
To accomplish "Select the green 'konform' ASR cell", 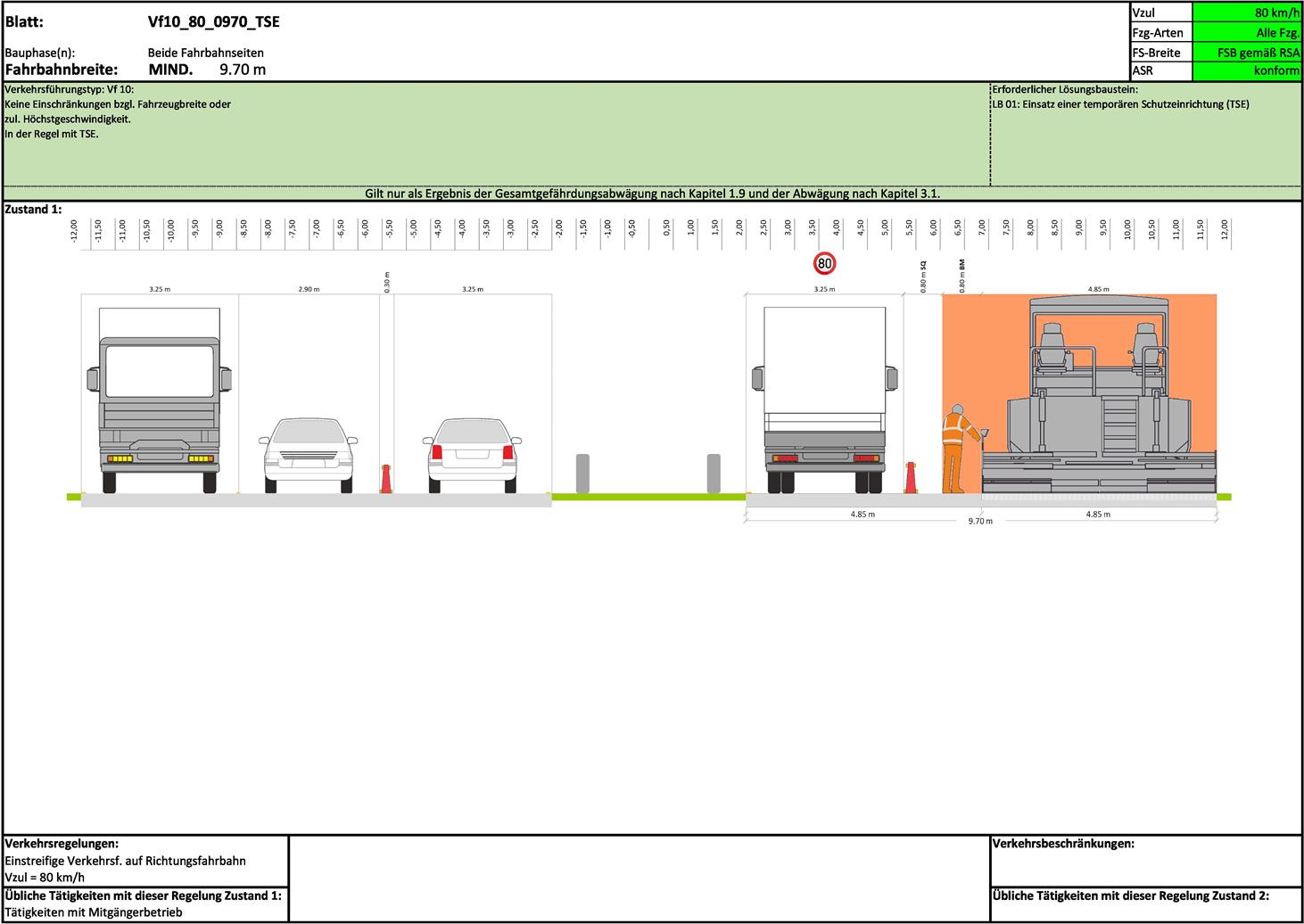I will click(1247, 70).
